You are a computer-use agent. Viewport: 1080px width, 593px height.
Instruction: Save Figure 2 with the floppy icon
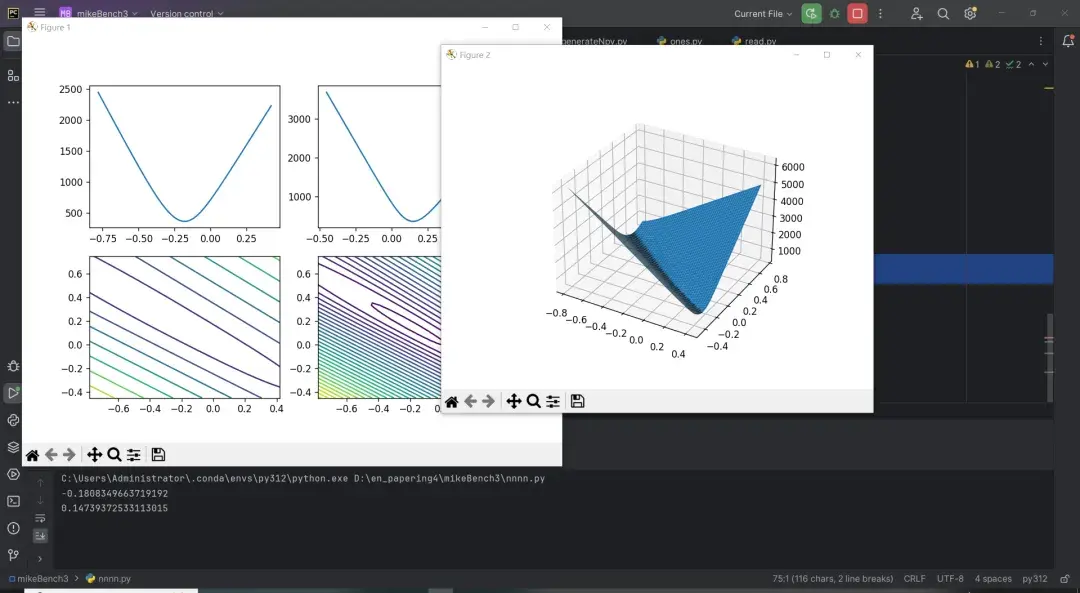click(x=578, y=402)
